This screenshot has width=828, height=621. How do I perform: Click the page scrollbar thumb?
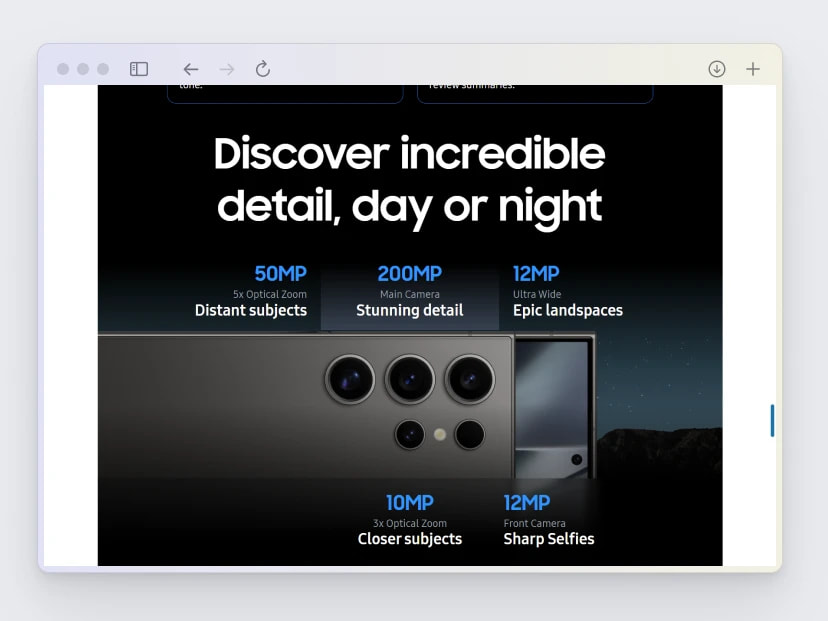[772, 420]
